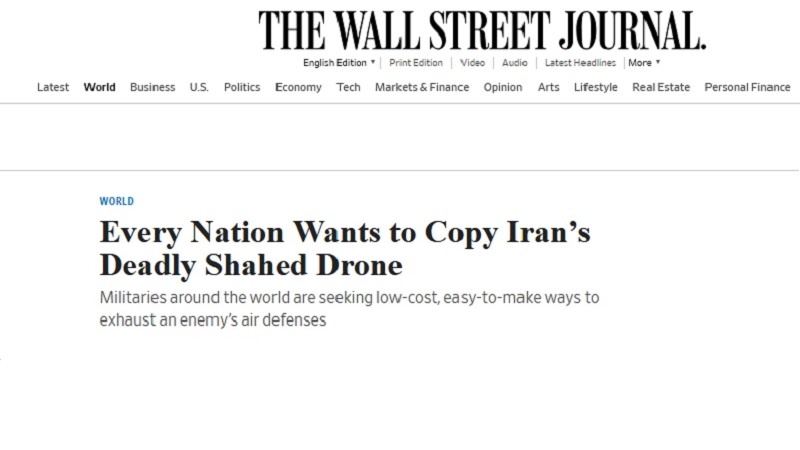Open the Audio link
This screenshot has height=450, width=800.
click(514, 63)
